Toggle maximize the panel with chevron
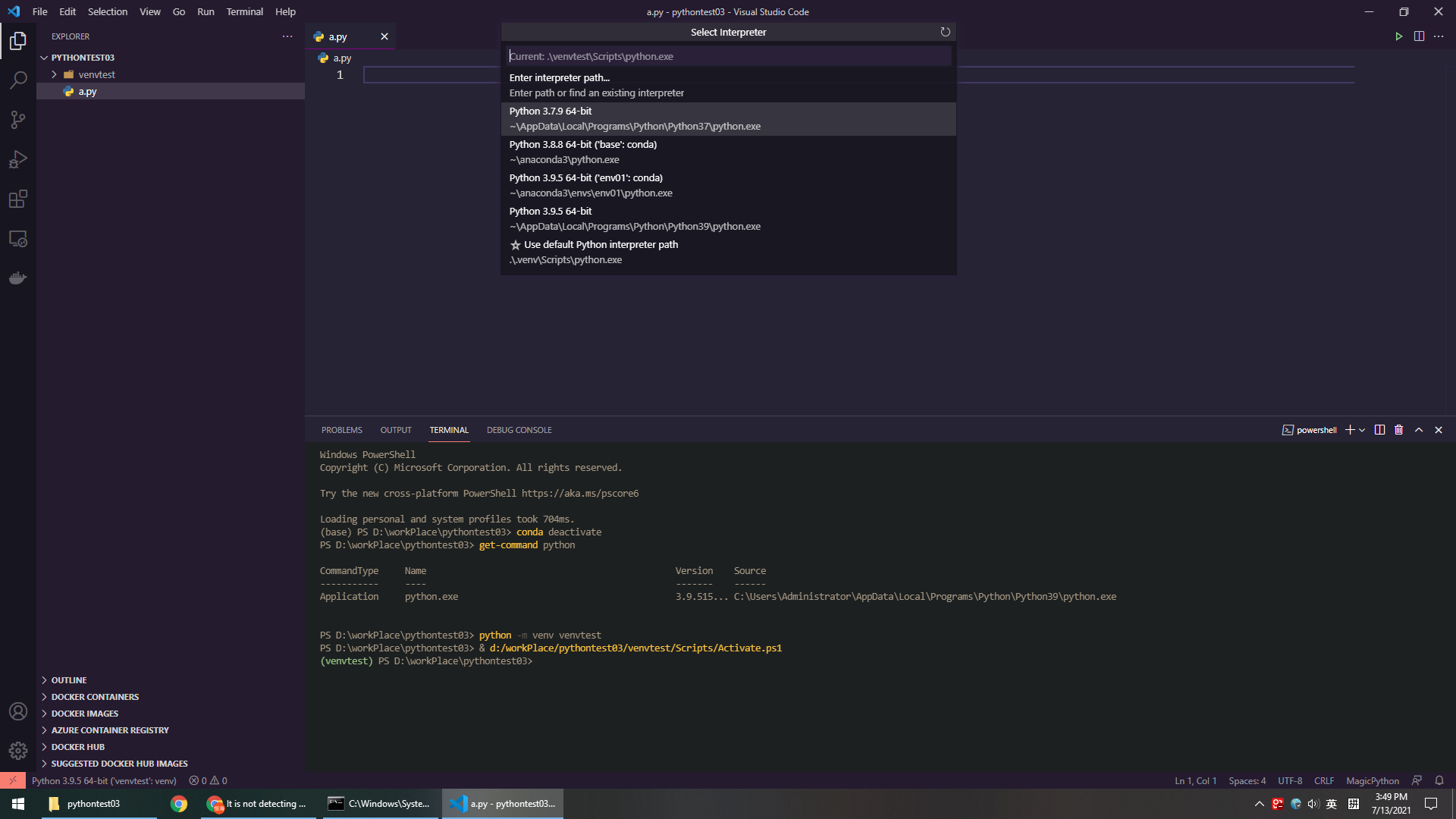Image resolution: width=1456 pixels, height=819 pixels. 1418,430
